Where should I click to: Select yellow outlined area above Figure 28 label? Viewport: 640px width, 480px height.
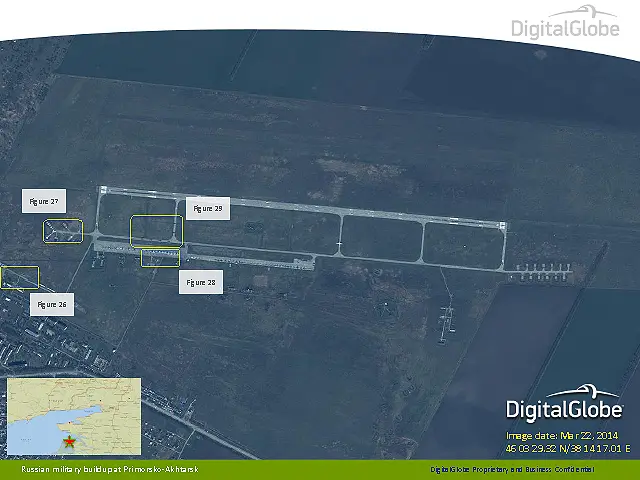pyautogui.click(x=160, y=258)
